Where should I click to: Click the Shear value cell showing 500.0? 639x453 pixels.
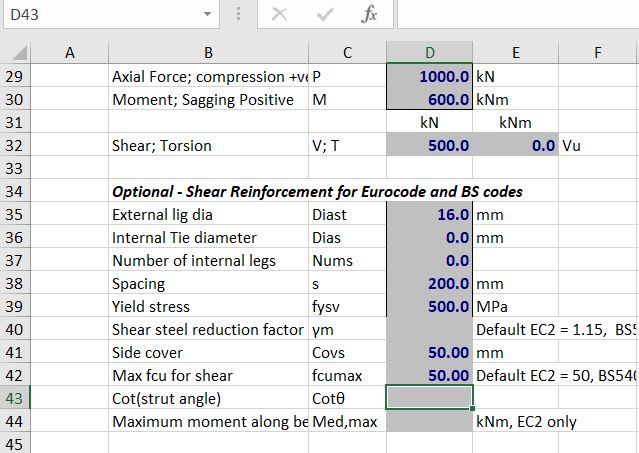point(429,145)
